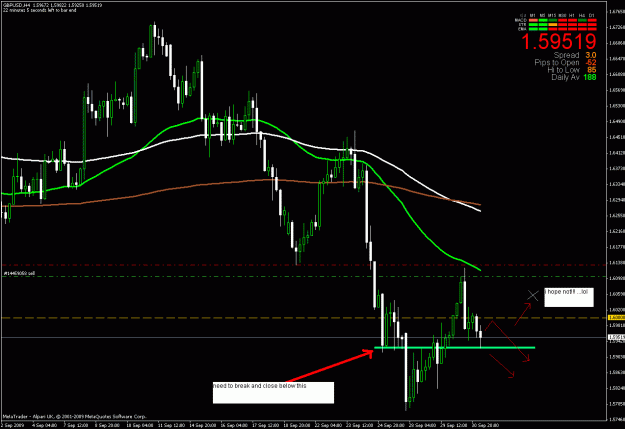The height and width of the screenshot is (429, 625).
Task: Click the orange STR signal bar under M15
Action: pyautogui.click(x=553, y=24)
